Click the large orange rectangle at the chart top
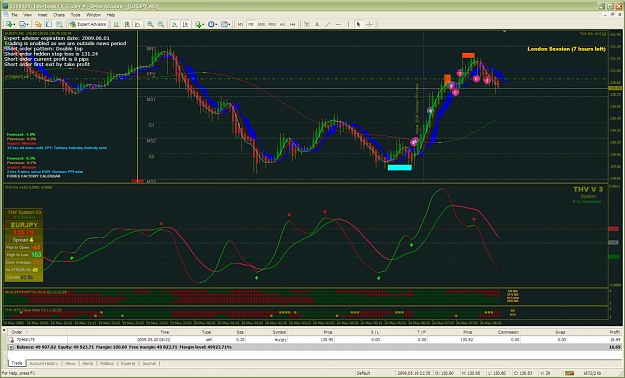This screenshot has height=378, width=625. 468,55
